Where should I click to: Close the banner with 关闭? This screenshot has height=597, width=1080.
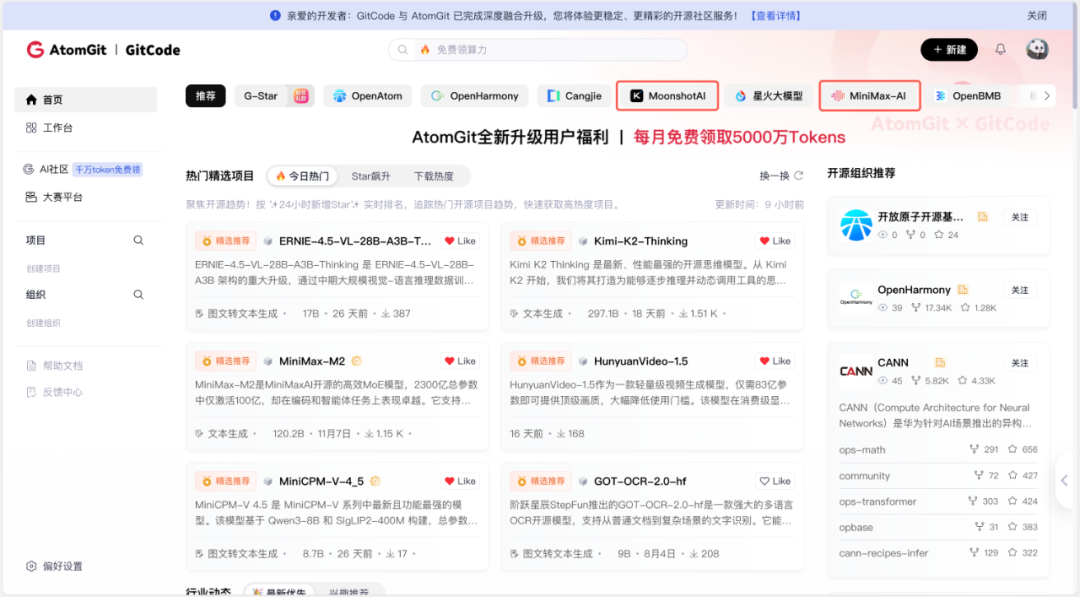tap(1037, 15)
